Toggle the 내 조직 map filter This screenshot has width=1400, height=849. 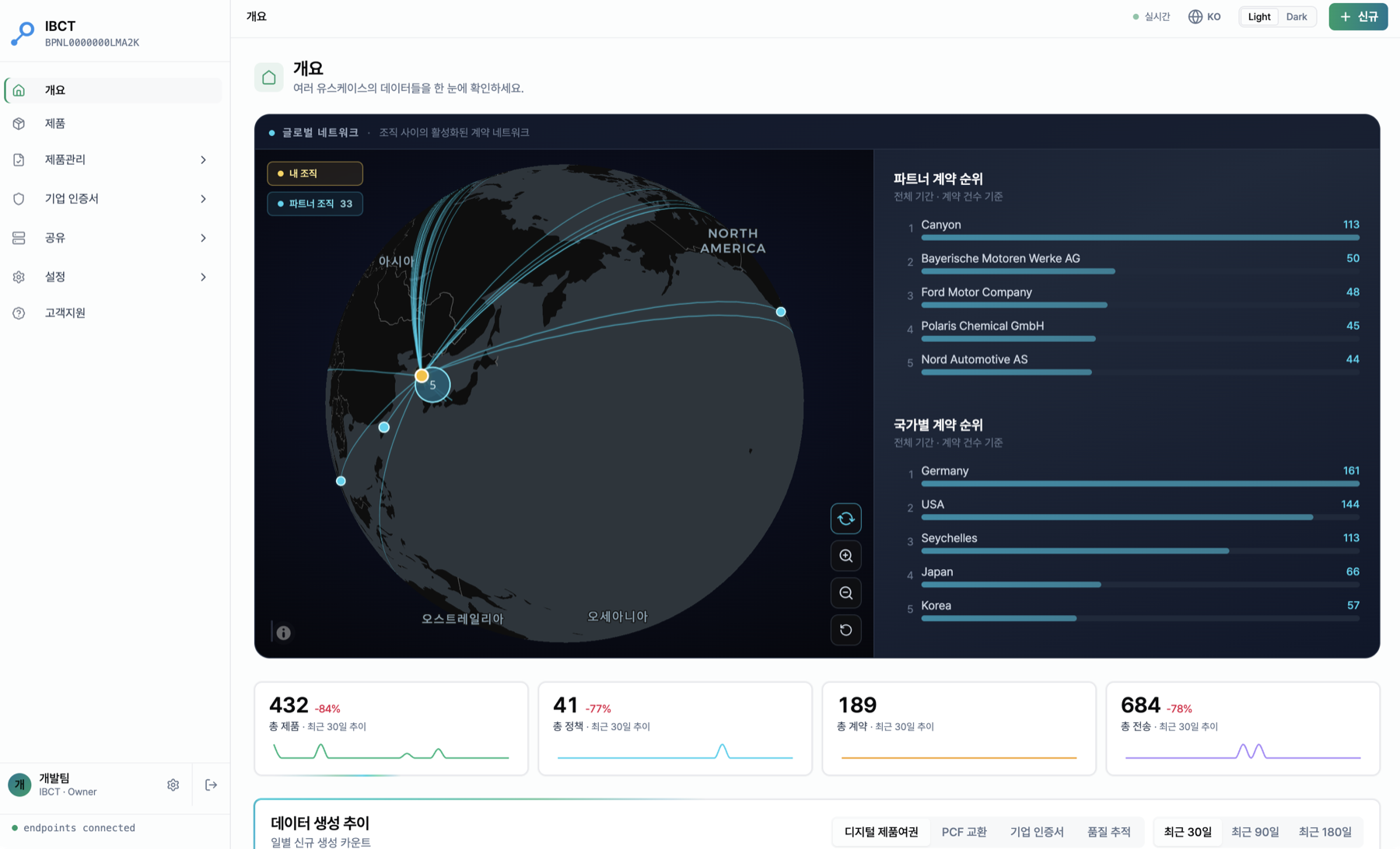[x=315, y=173]
